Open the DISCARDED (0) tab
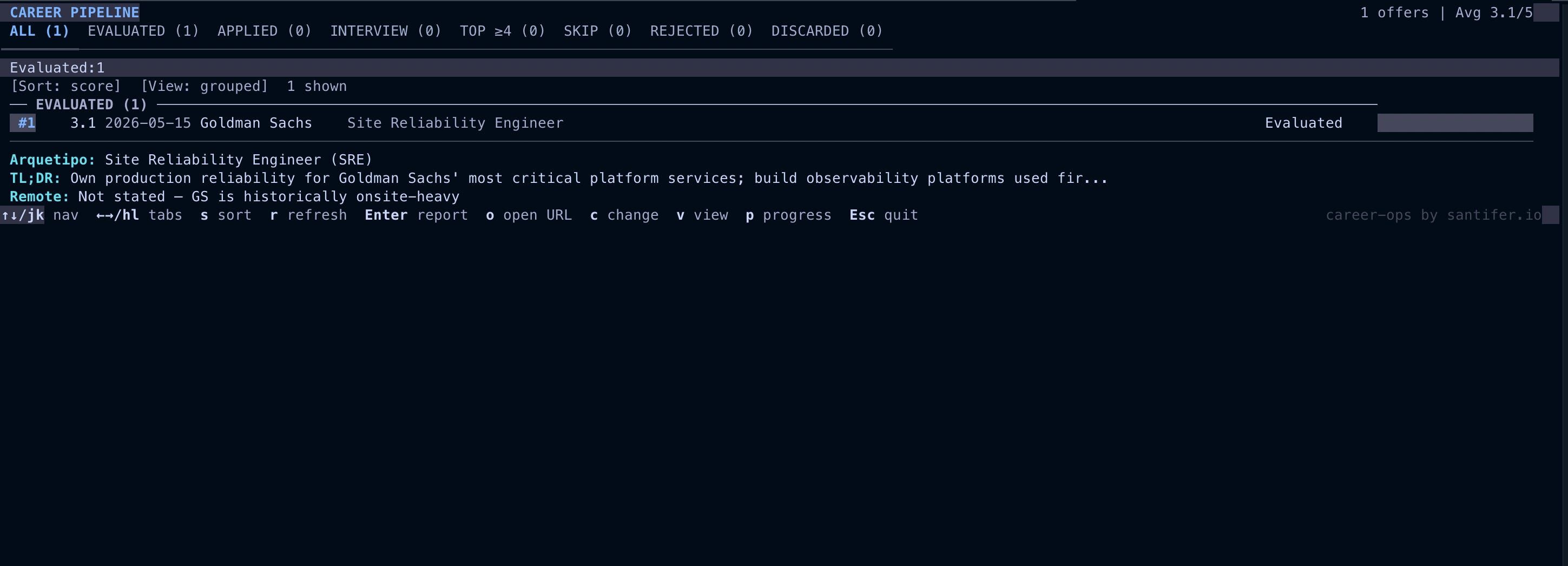 [x=827, y=31]
